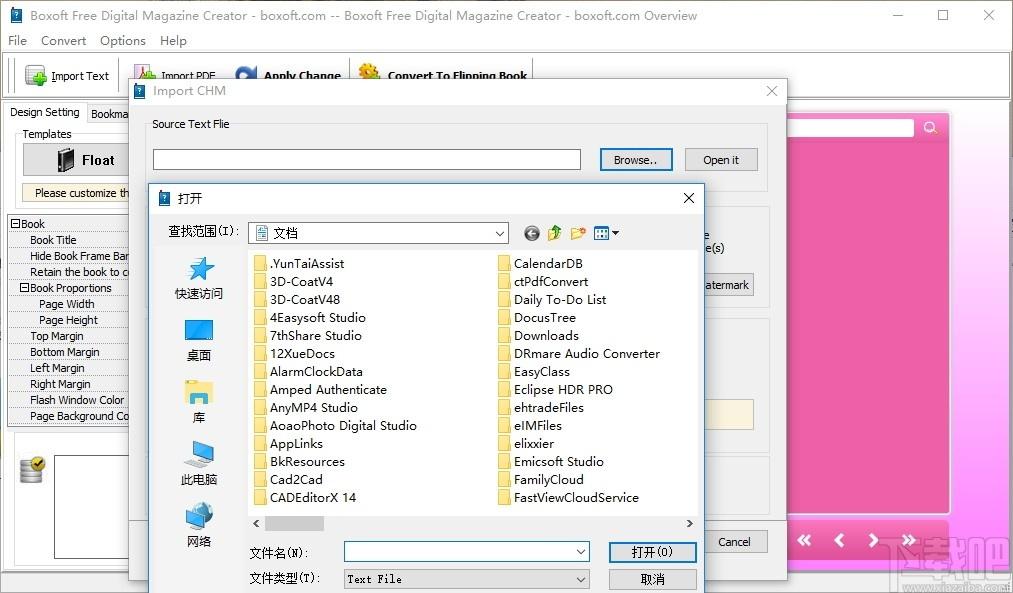Click Apply Change in the toolbar
This screenshot has height=593, width=1013.
[287, 75]
